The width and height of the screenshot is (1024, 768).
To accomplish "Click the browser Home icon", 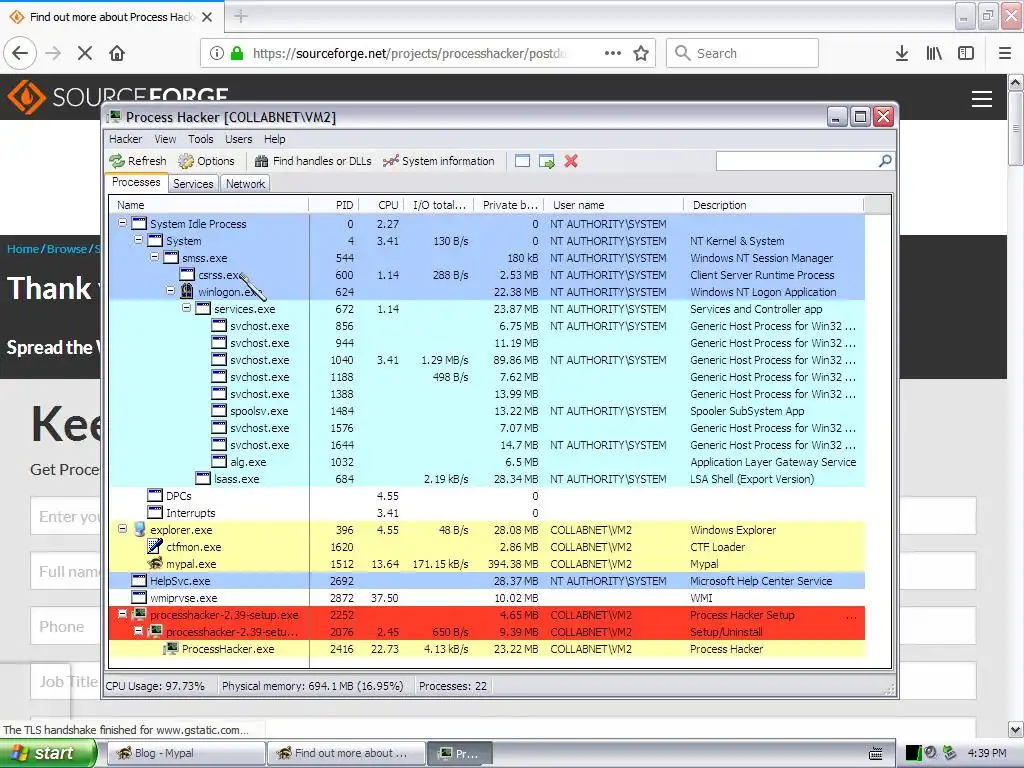I will (x=117, y=53).
